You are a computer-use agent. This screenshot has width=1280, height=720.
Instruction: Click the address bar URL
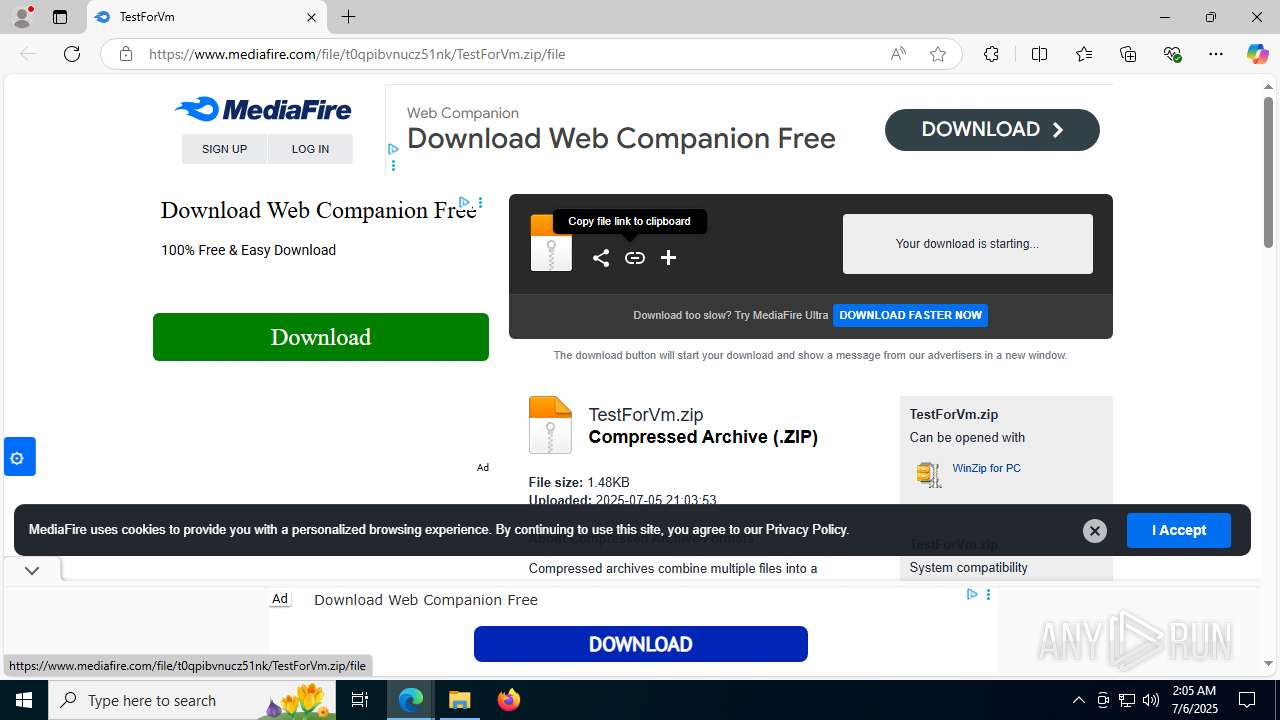click(357, 54)
